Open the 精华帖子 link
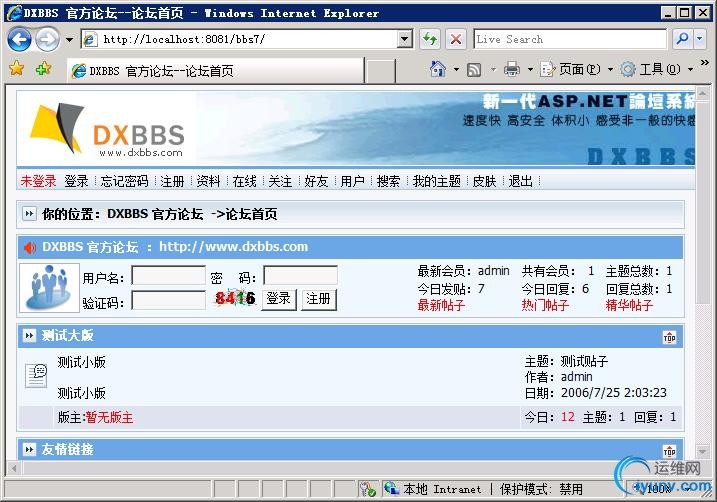 point(629,305)
